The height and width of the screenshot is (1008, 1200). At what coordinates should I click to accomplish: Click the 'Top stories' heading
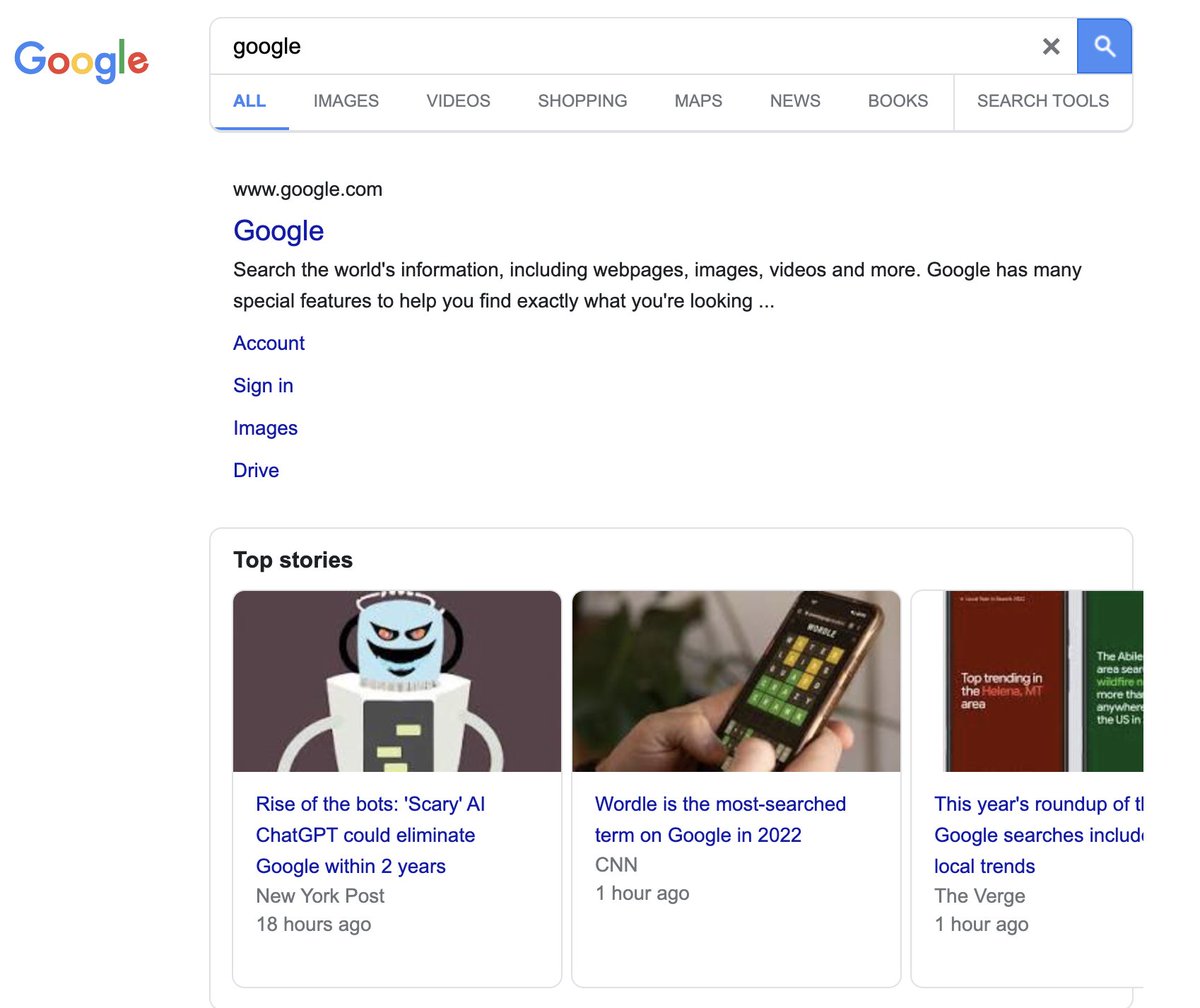tap(293, 560)
